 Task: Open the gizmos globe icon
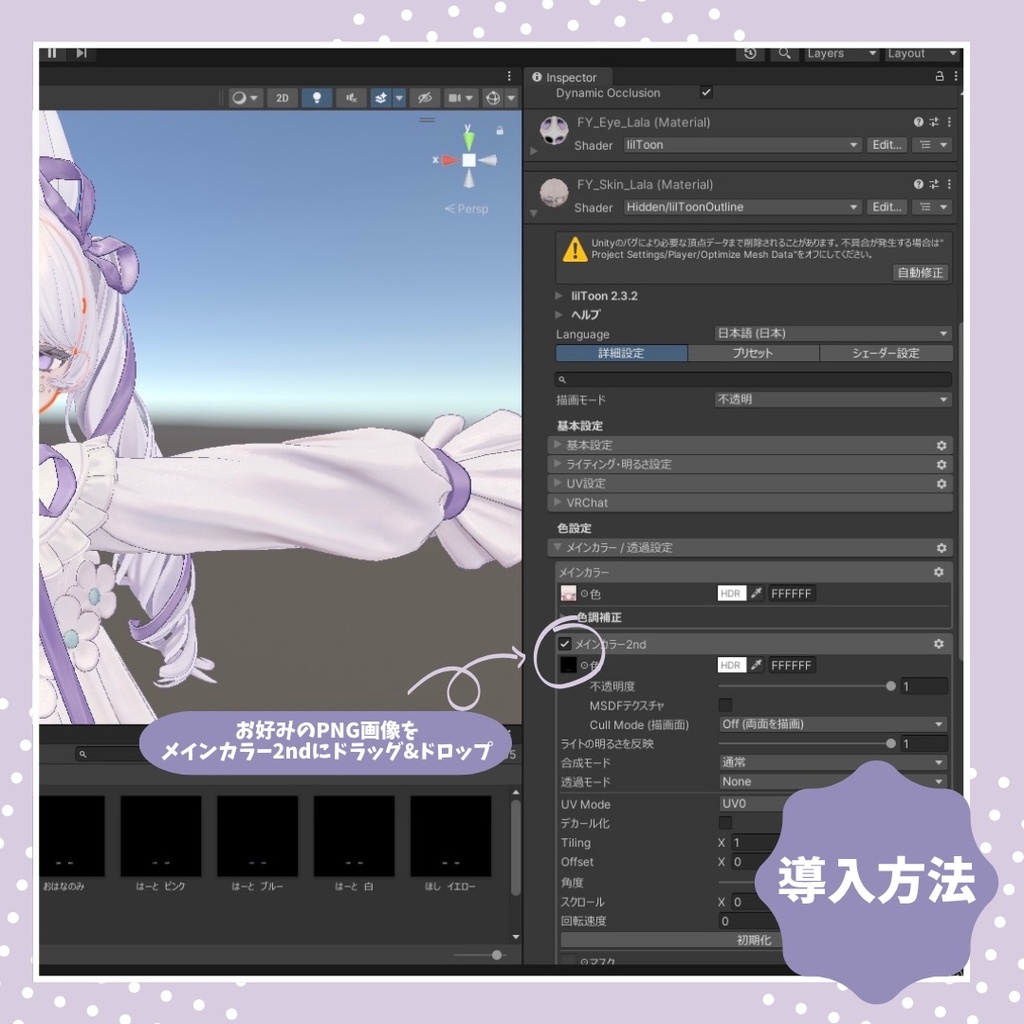[493, 98]
